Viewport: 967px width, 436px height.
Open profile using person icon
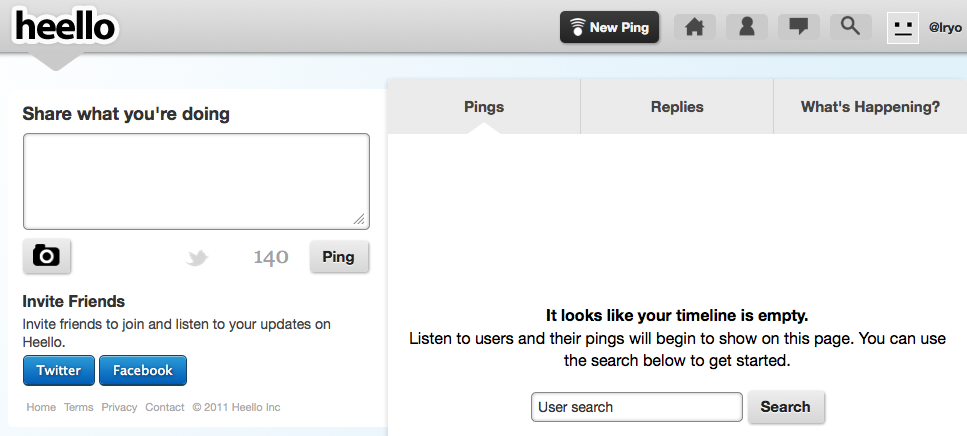(746, 27)
